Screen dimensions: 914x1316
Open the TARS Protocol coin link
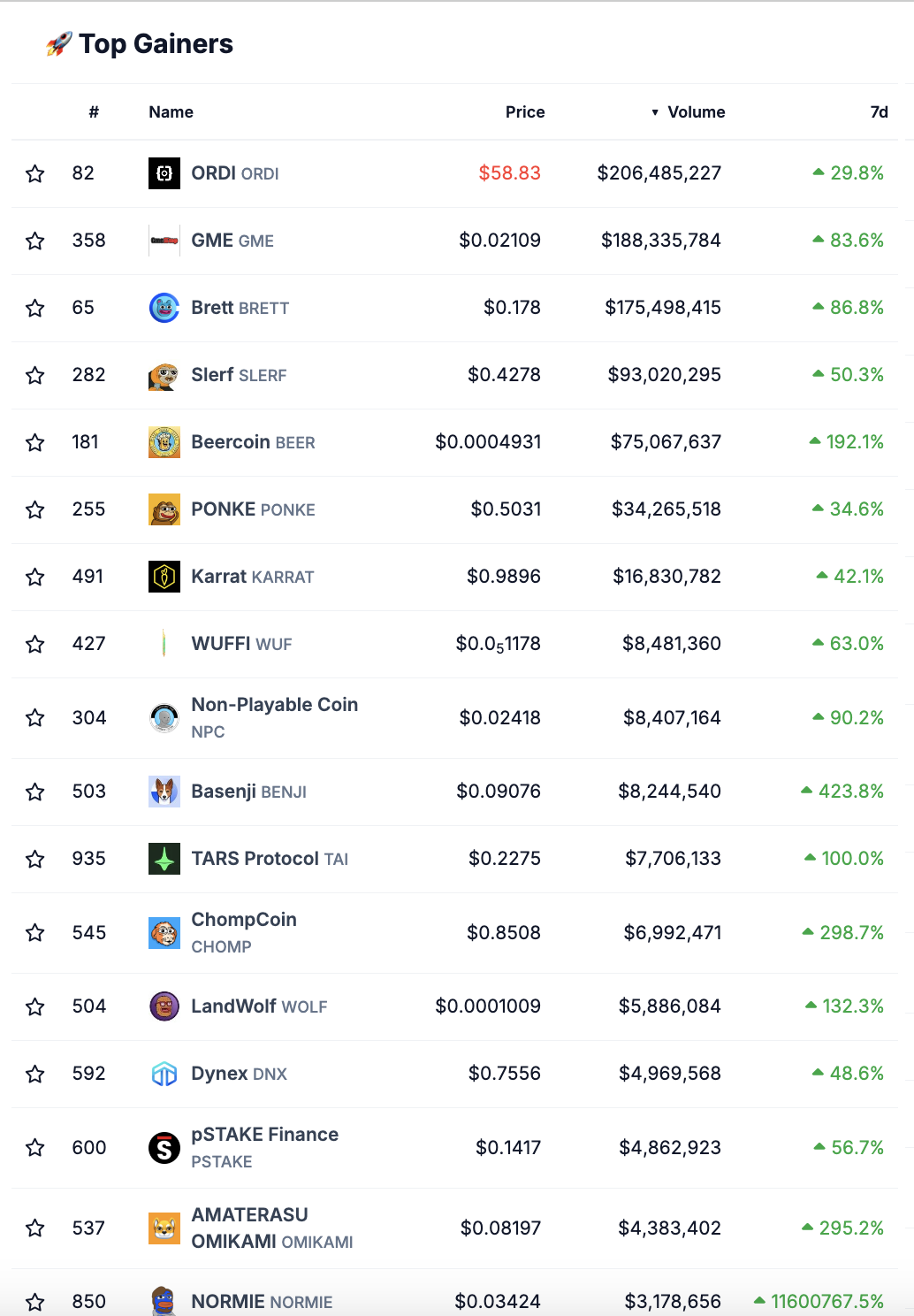tap(255, 859)
